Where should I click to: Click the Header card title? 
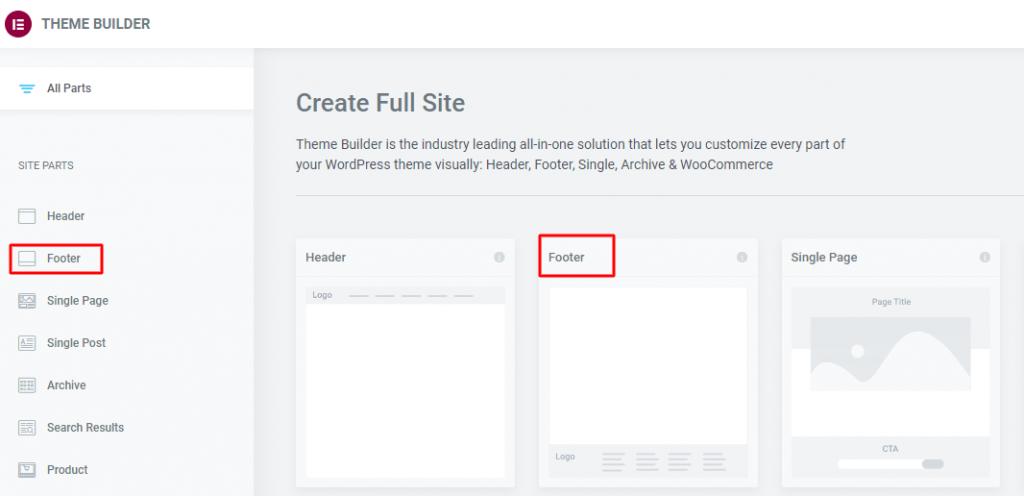(326, 257)
